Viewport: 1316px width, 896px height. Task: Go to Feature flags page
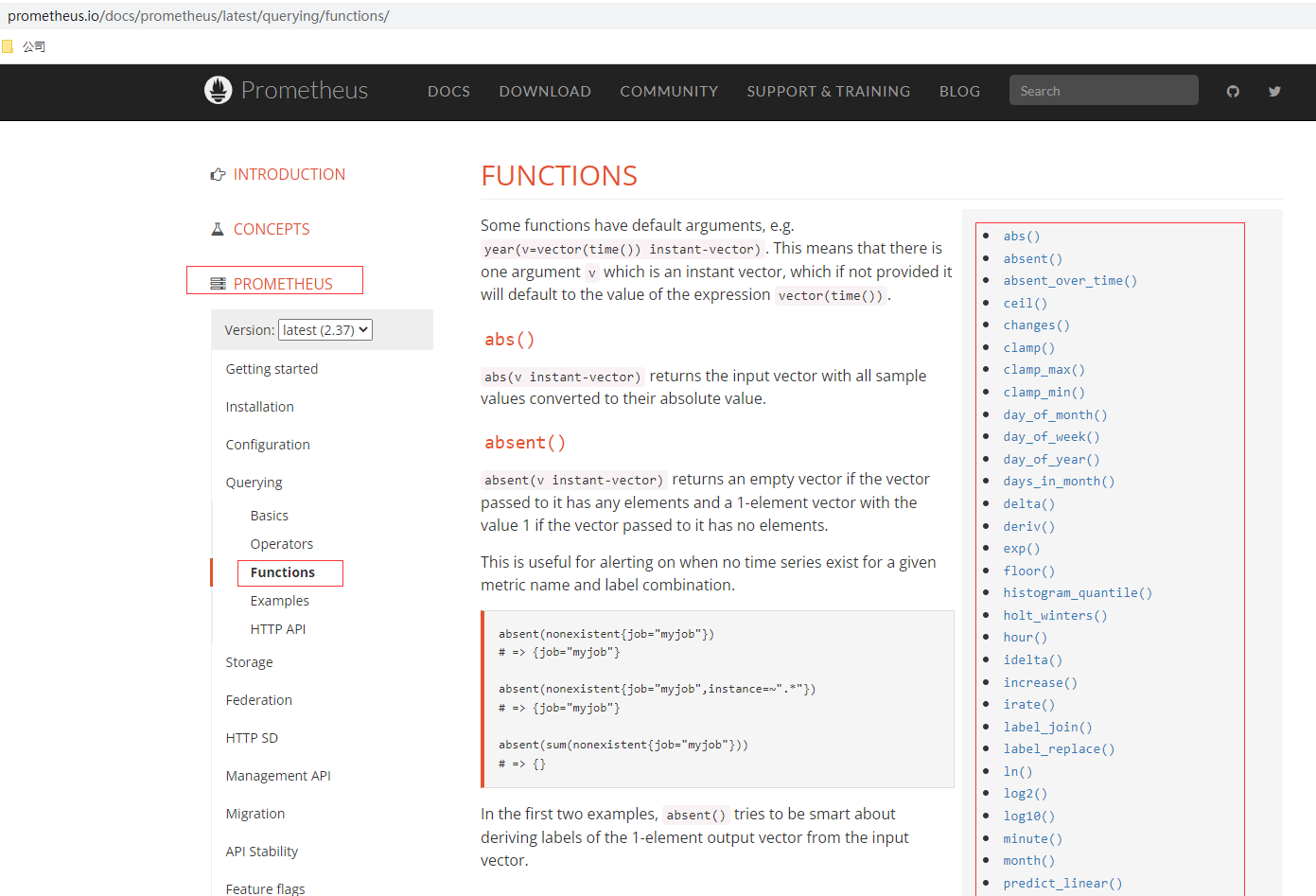[x=266, y=888]
